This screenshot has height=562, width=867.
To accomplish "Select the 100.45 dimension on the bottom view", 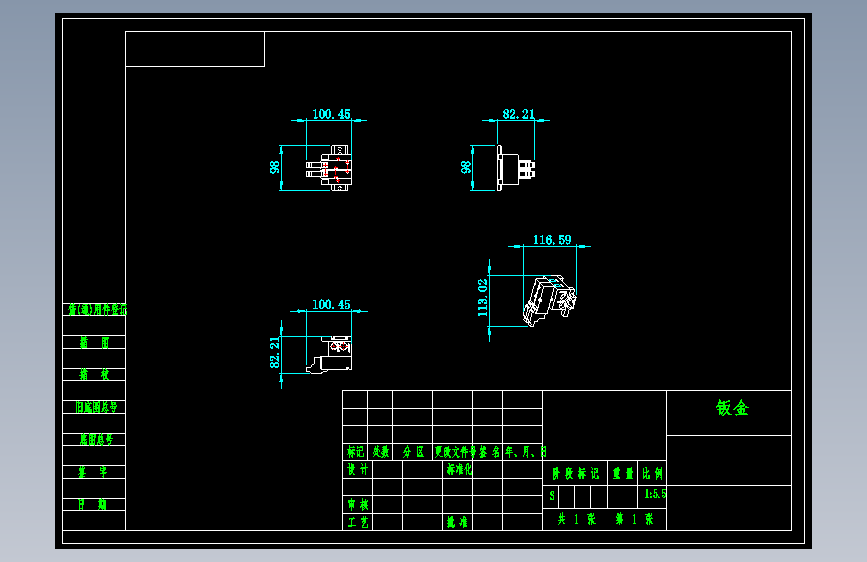I will (x=331, y=305).
